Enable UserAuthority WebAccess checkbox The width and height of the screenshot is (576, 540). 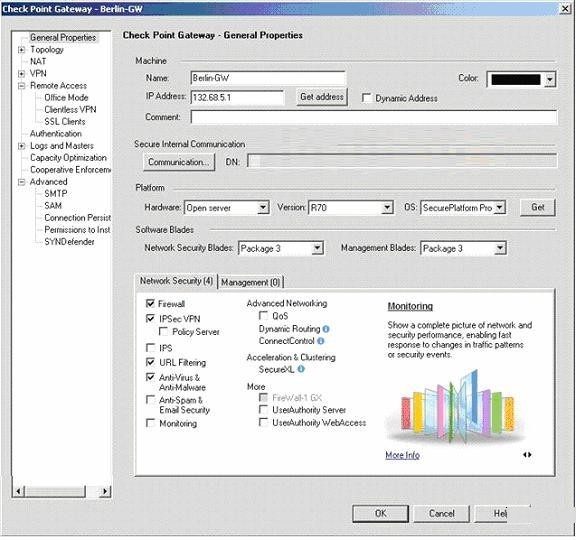coord(263,422)
